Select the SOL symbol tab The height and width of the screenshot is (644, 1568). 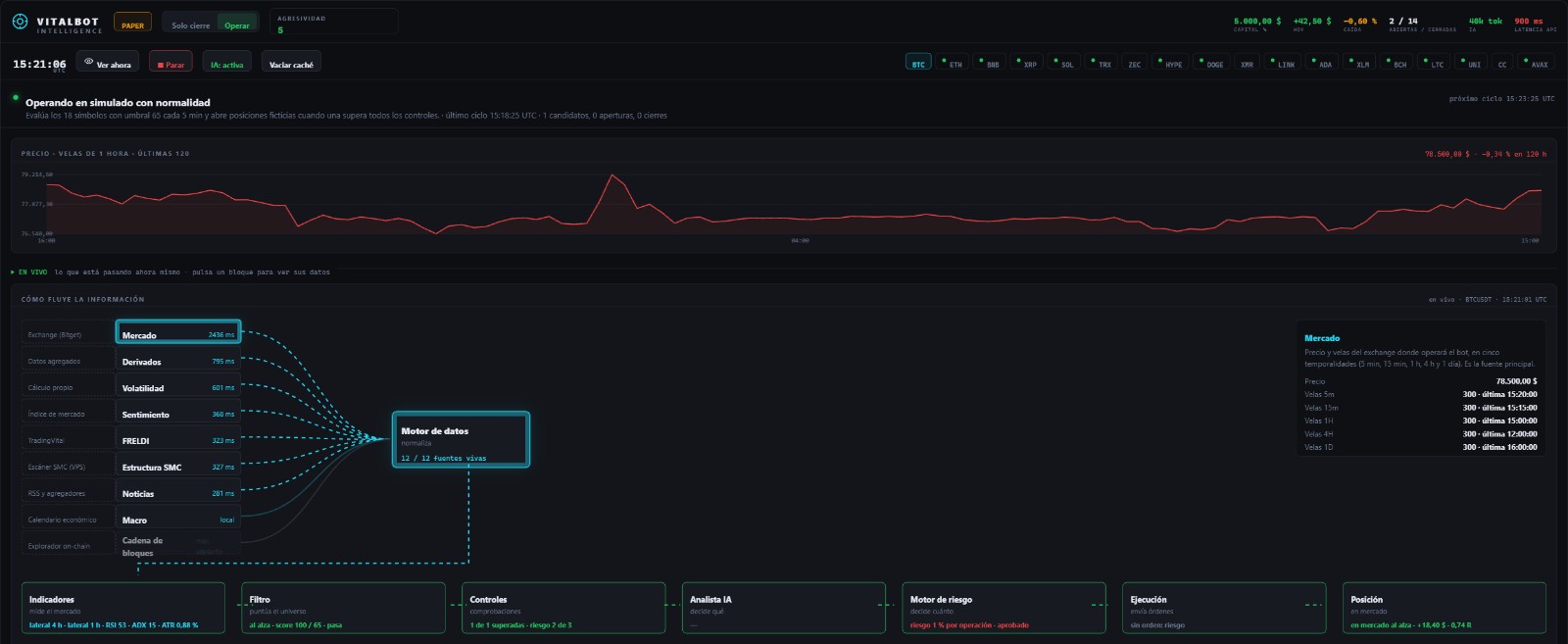click(x=1063, y=63)
